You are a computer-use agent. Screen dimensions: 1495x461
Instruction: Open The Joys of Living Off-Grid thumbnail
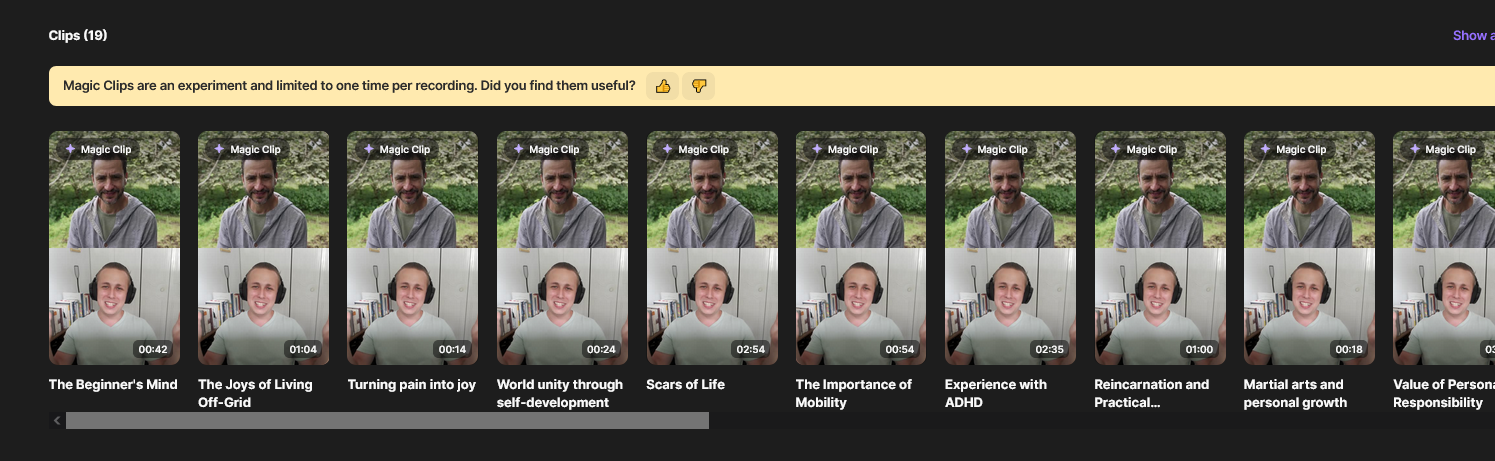(263, 248)
